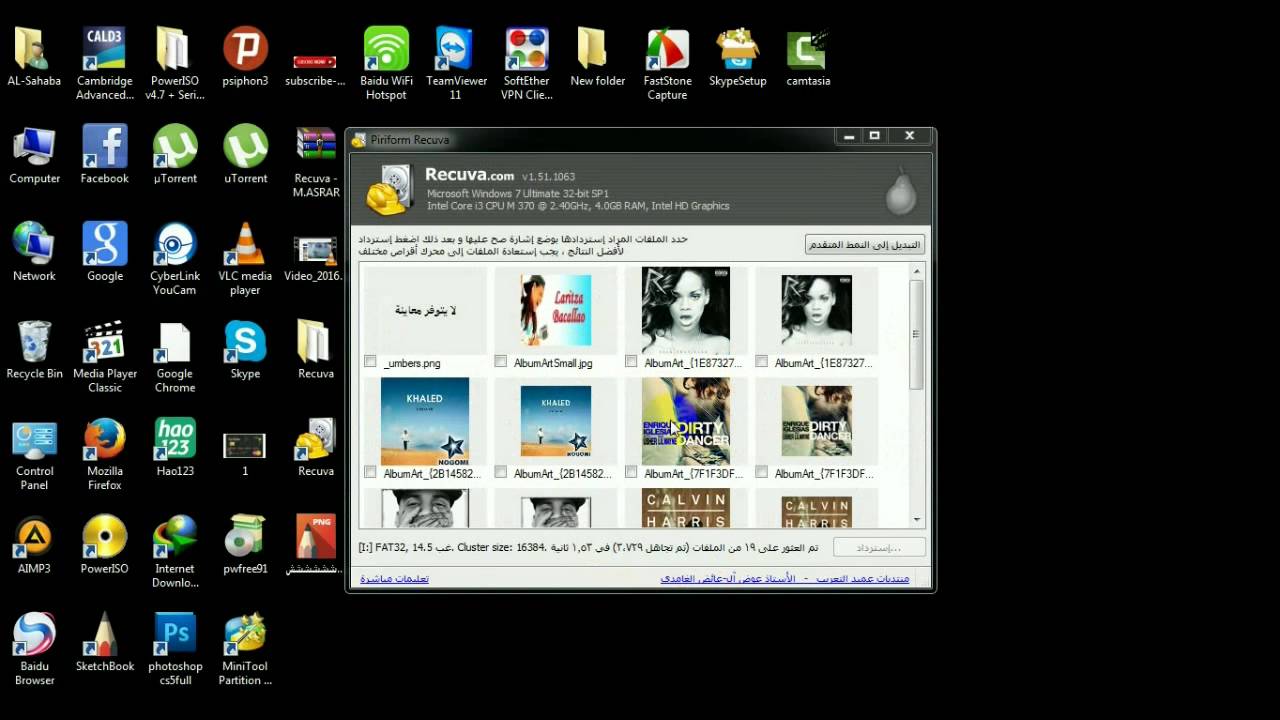Image resolution: width=1280 pixels, height=720 pixels.
Task: Open Control Panel desktop icon
Action: pyautogui.click(x=34, y=455)
